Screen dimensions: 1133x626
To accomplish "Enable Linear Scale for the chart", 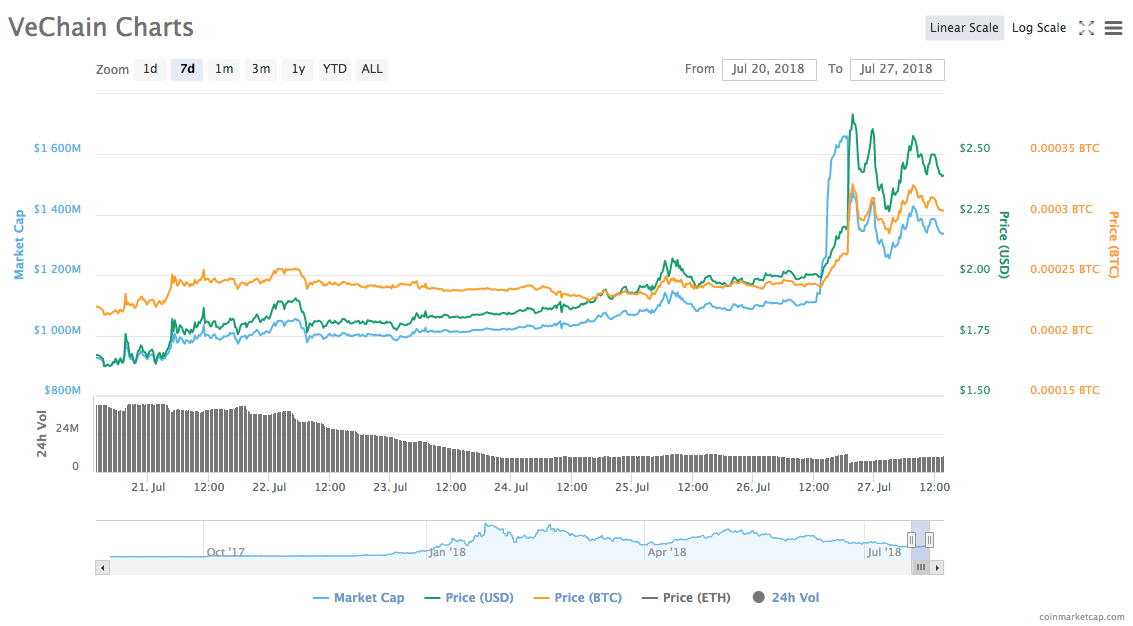I will coord(964,28).
